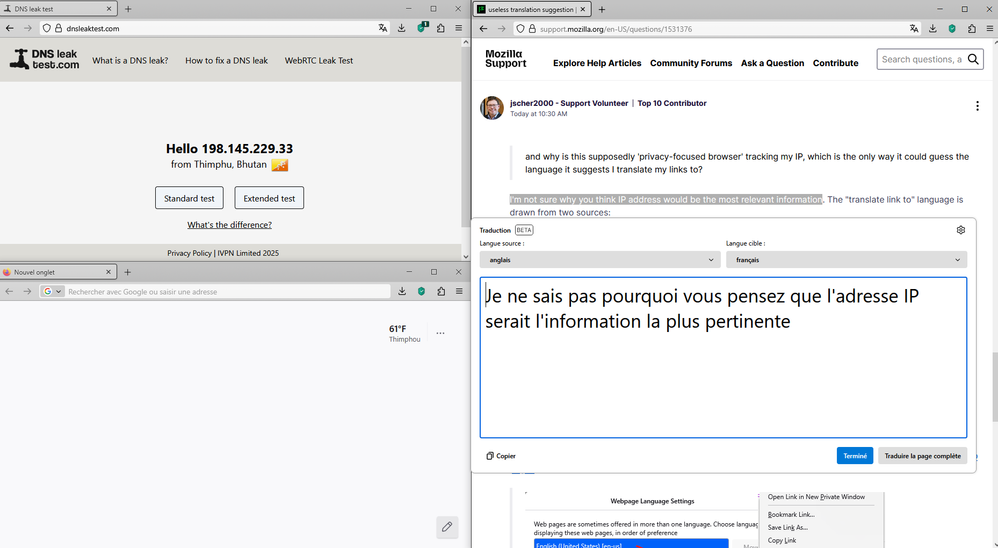Open hamburger menu in Nouvel onglet window
This screenshot has width=998, height=548.
459,291
